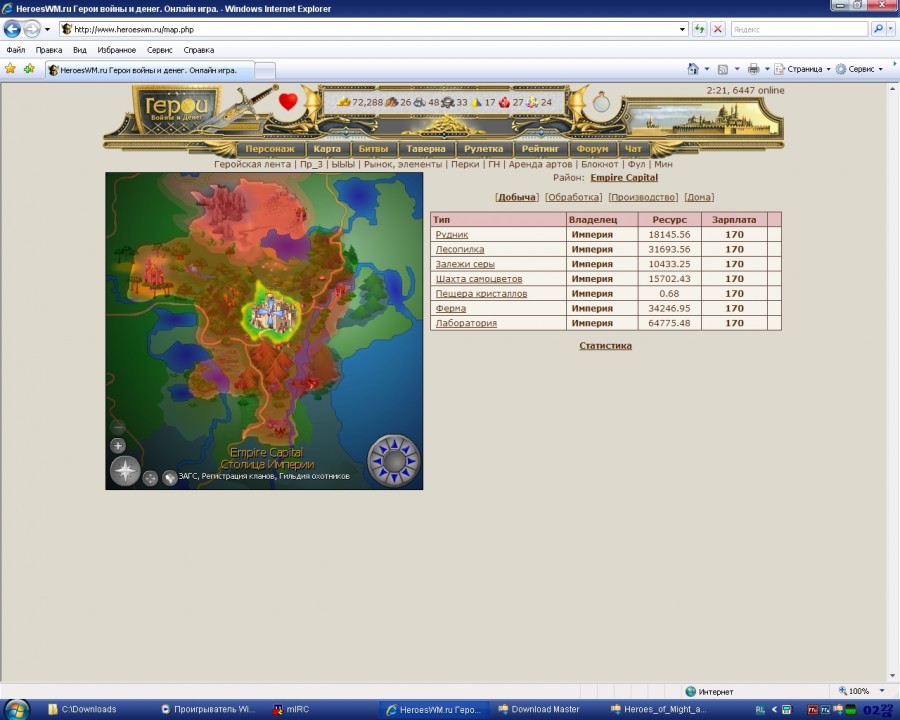Open the Home page icon
Screen dimensions: 900x720
pos(693,69)
